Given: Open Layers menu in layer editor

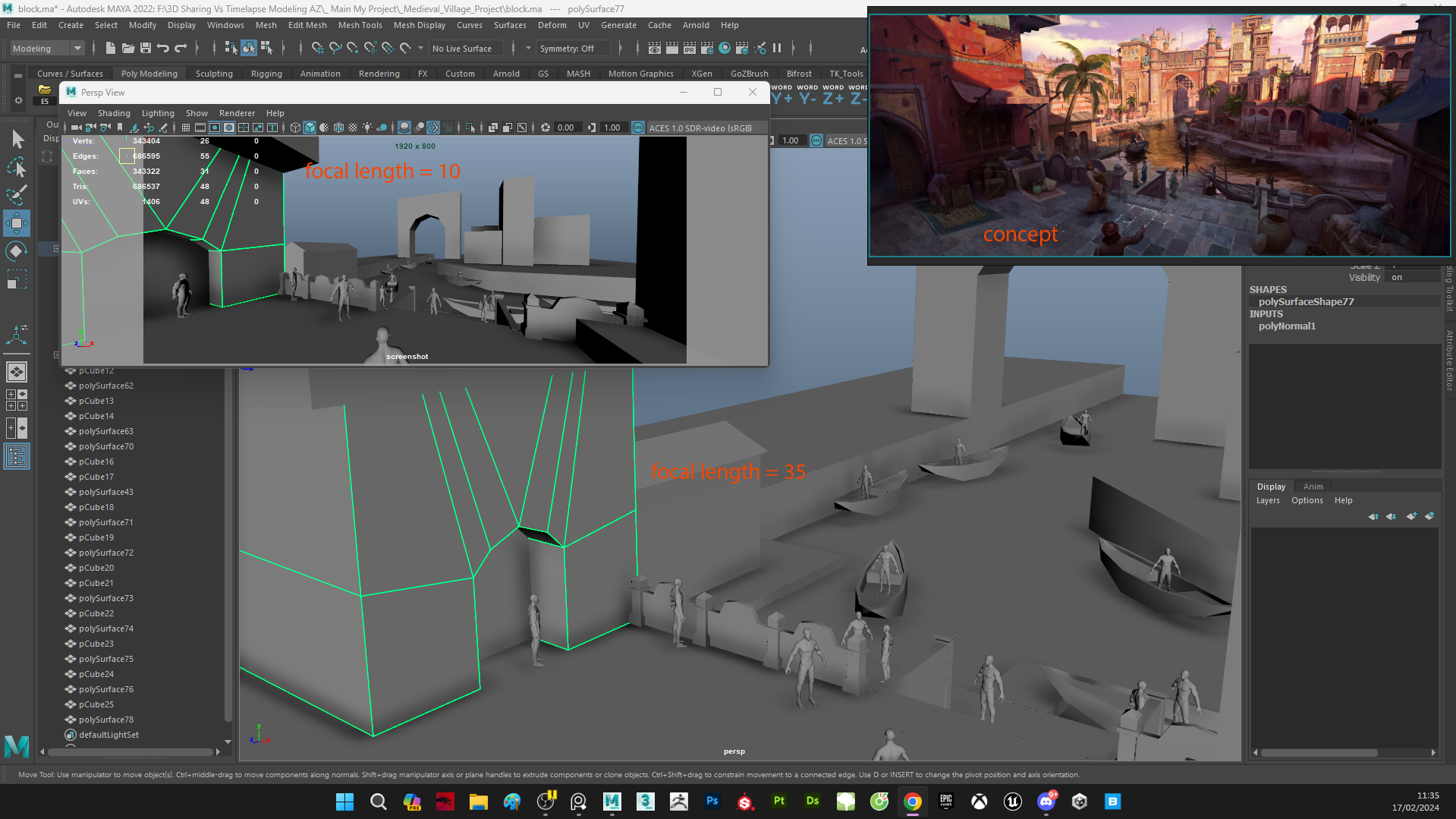Looking at the screenshot, I should click(x=1268, y=500).
